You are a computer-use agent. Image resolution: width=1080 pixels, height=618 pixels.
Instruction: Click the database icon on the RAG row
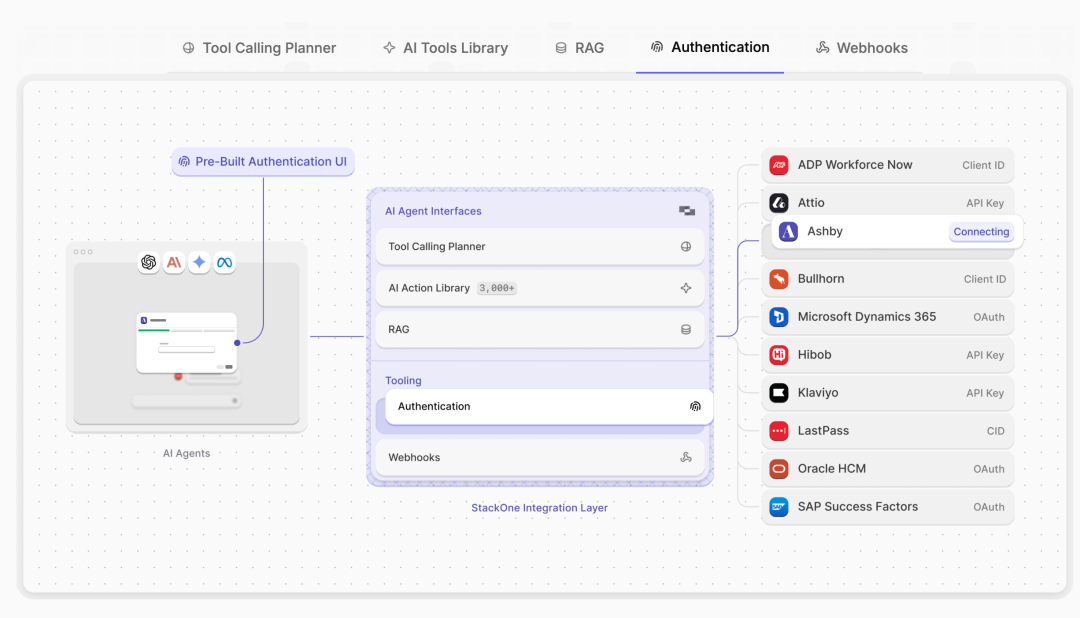(686, 329)
